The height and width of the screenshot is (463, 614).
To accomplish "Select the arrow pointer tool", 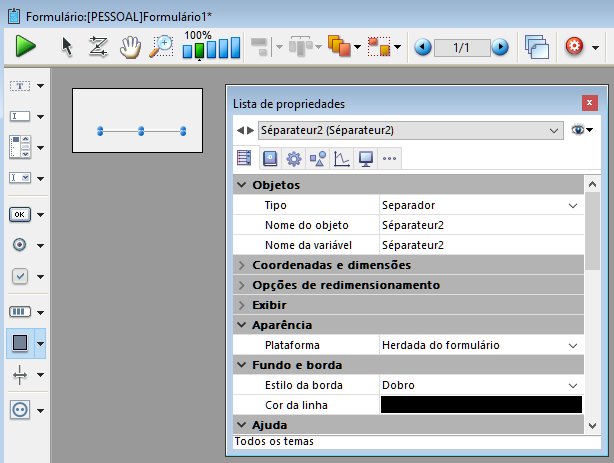I will point(67,46).
